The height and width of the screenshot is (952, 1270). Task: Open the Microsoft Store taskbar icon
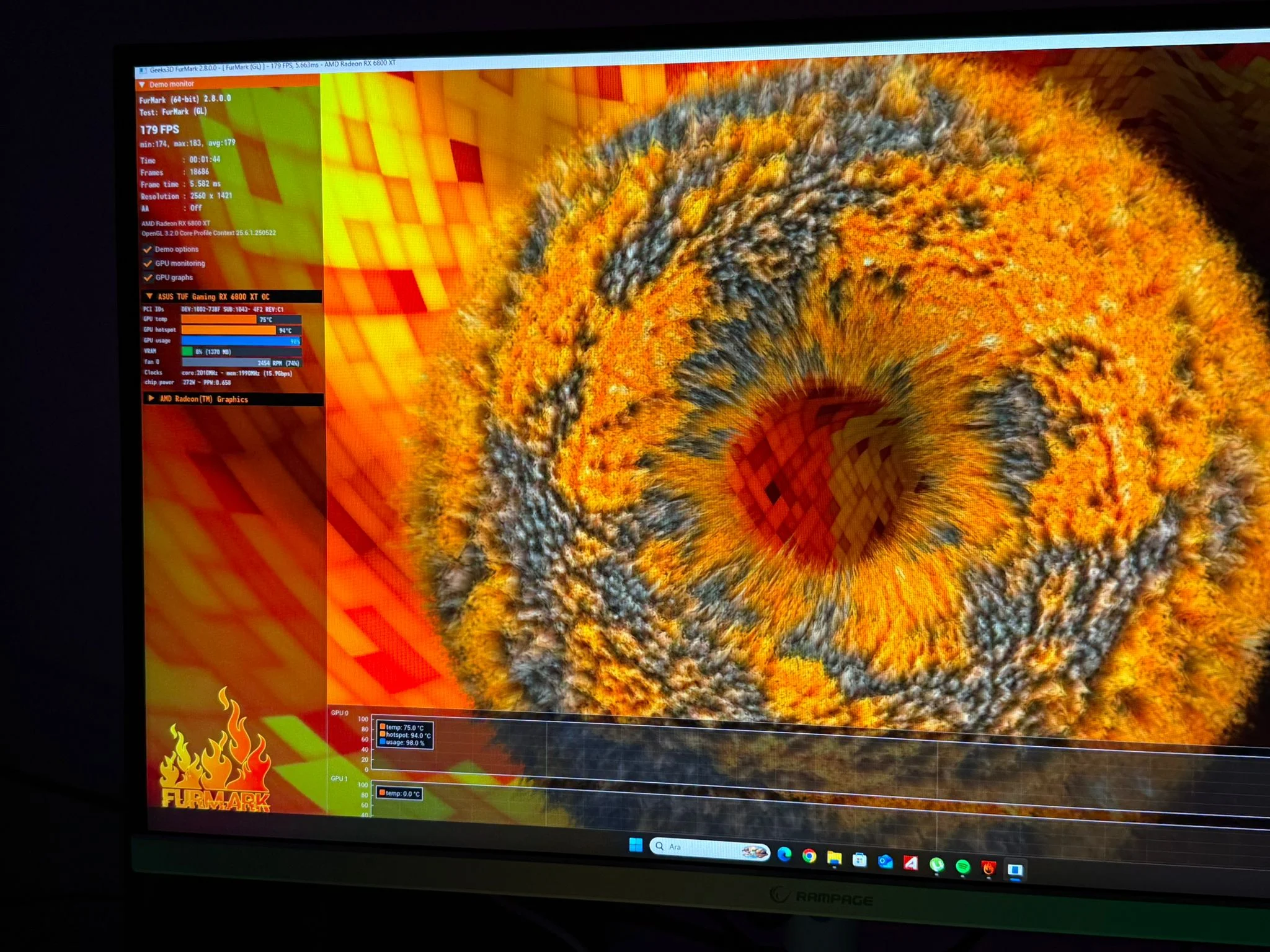859,860
